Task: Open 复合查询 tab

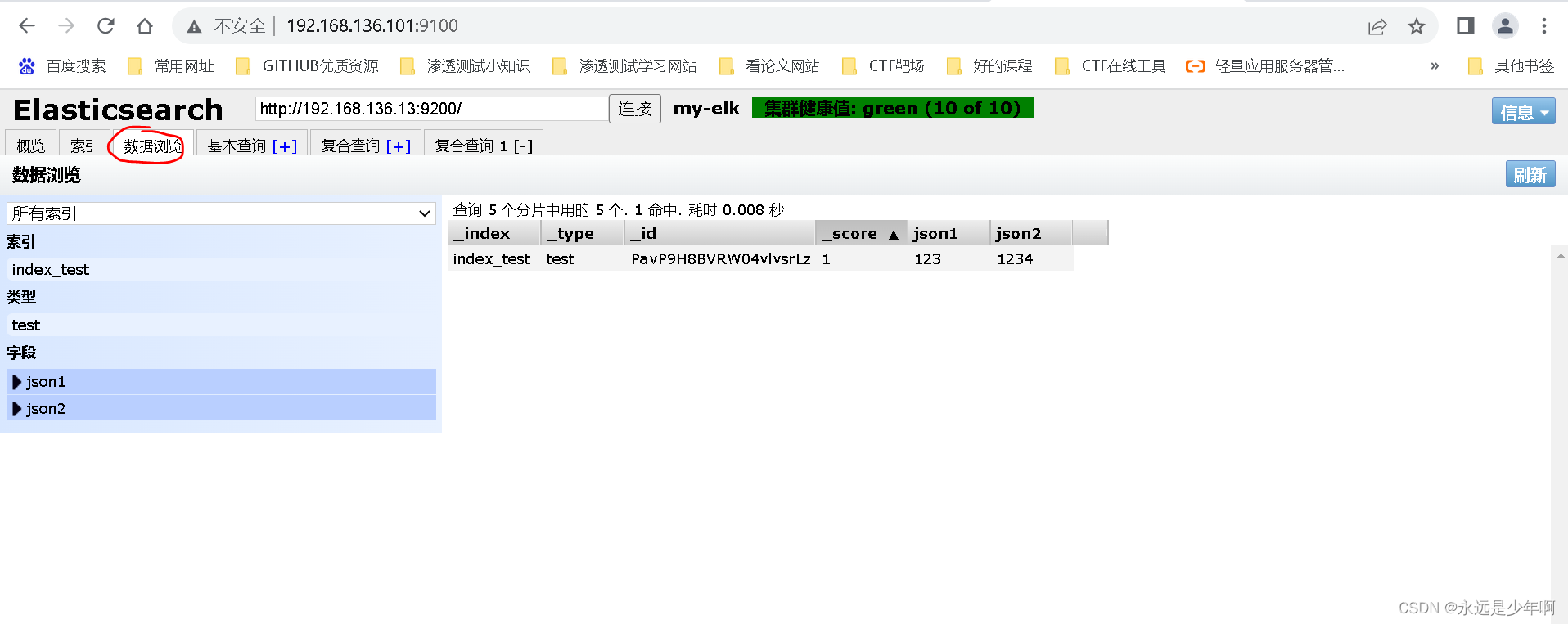Action: coord(351,146)
